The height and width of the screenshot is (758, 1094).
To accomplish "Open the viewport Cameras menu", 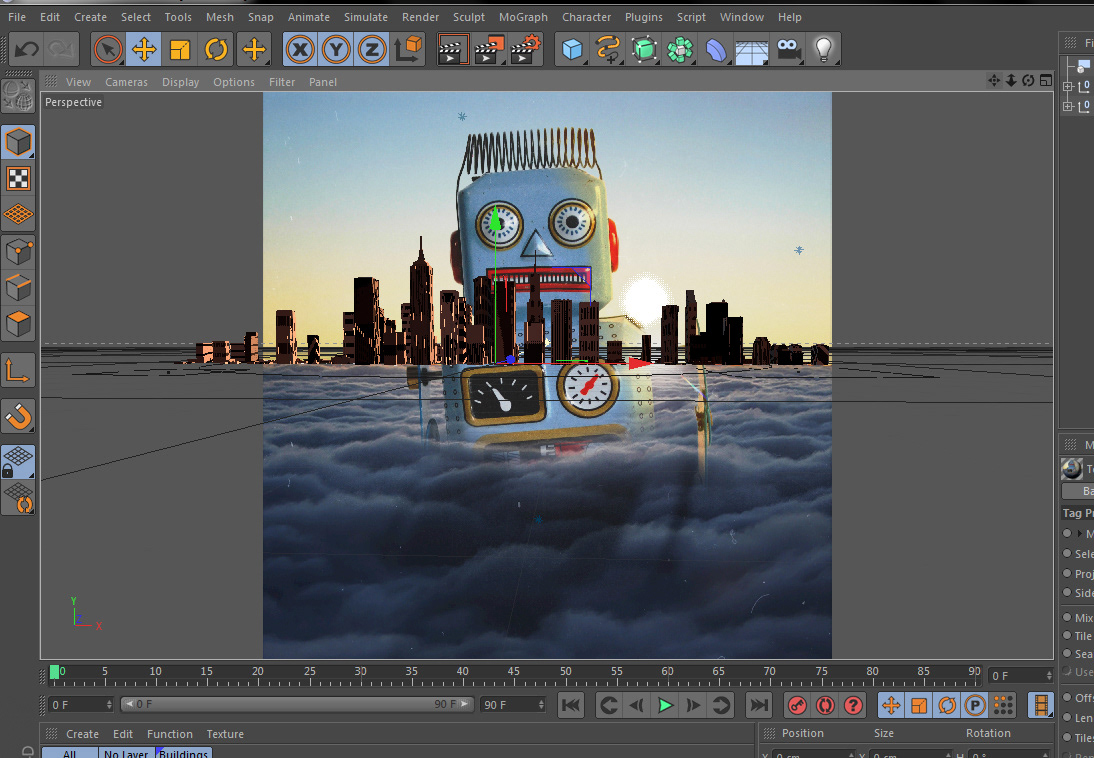I will [126, 82].
